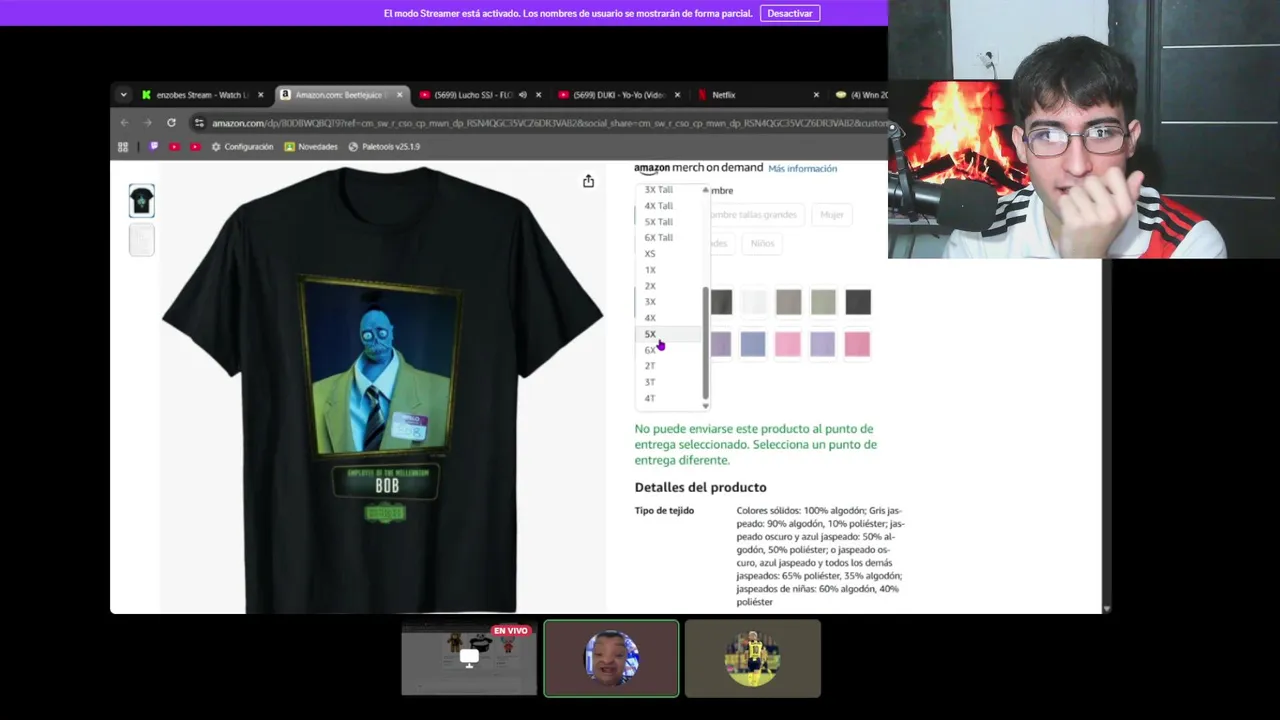Open the second YouTube bookmark icon
The image size is (1280, 720).
coord(195,147)
